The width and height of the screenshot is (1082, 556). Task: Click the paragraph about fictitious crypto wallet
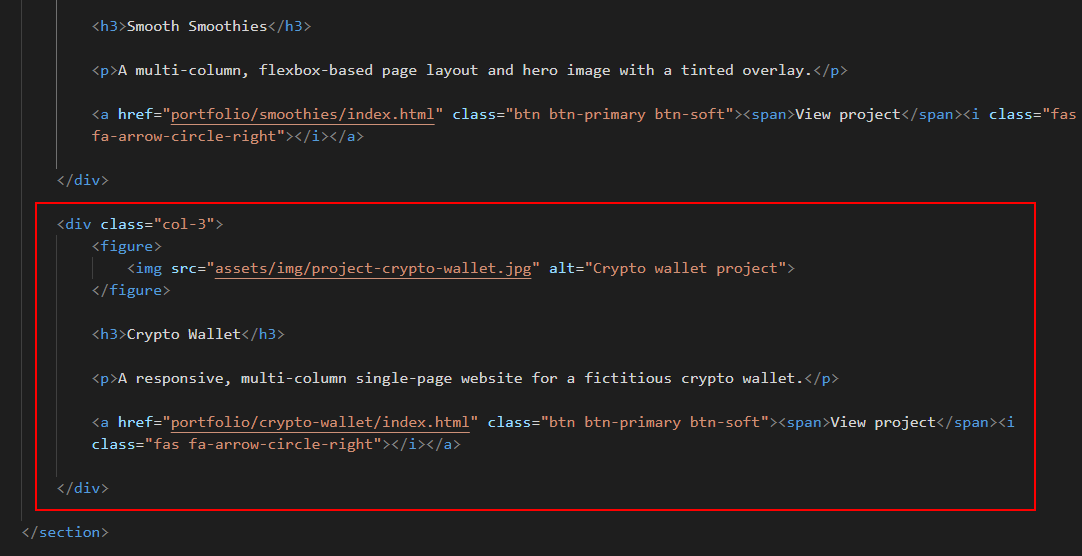click(465, 379)
